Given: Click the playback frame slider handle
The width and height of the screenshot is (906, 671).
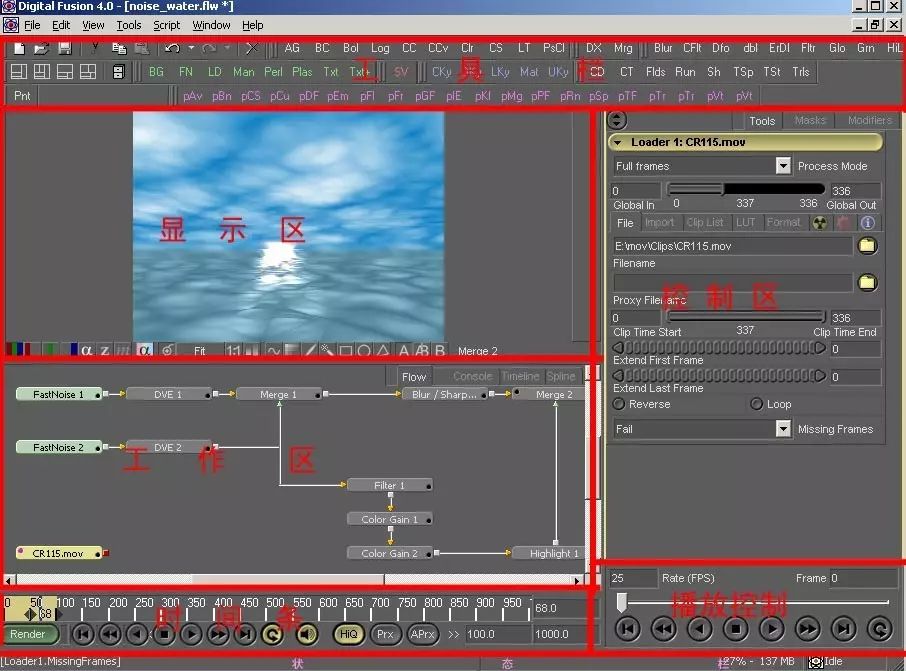Looking at the screenshot, I should point(621,602).
